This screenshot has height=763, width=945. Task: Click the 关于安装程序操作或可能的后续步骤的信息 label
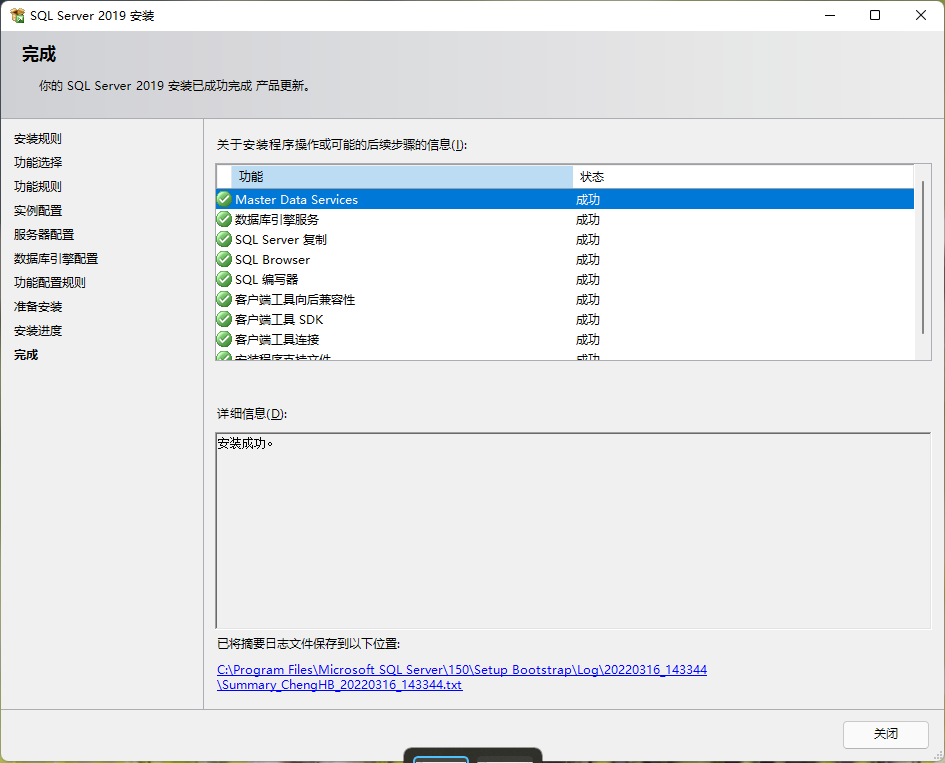pyautogui.click(x=342, y=145)
